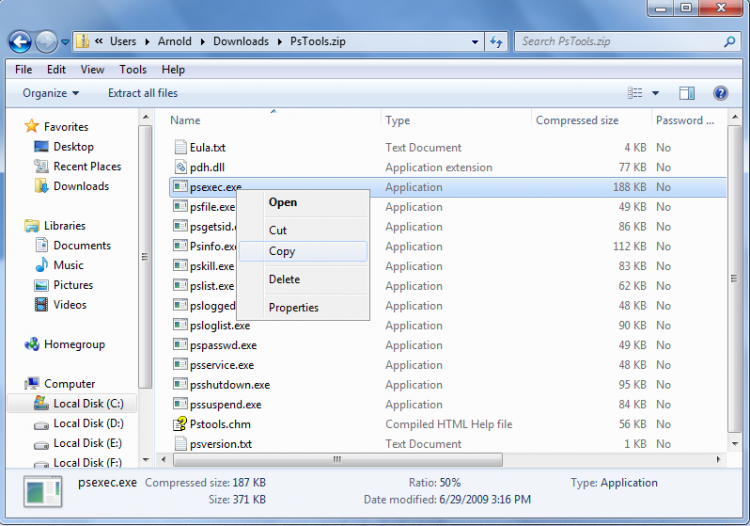Image resolution: width=750 pixels, height=526 pixels.
Task: Open the Edit menu
Action: pyautogui.click(x=56, y=70)
